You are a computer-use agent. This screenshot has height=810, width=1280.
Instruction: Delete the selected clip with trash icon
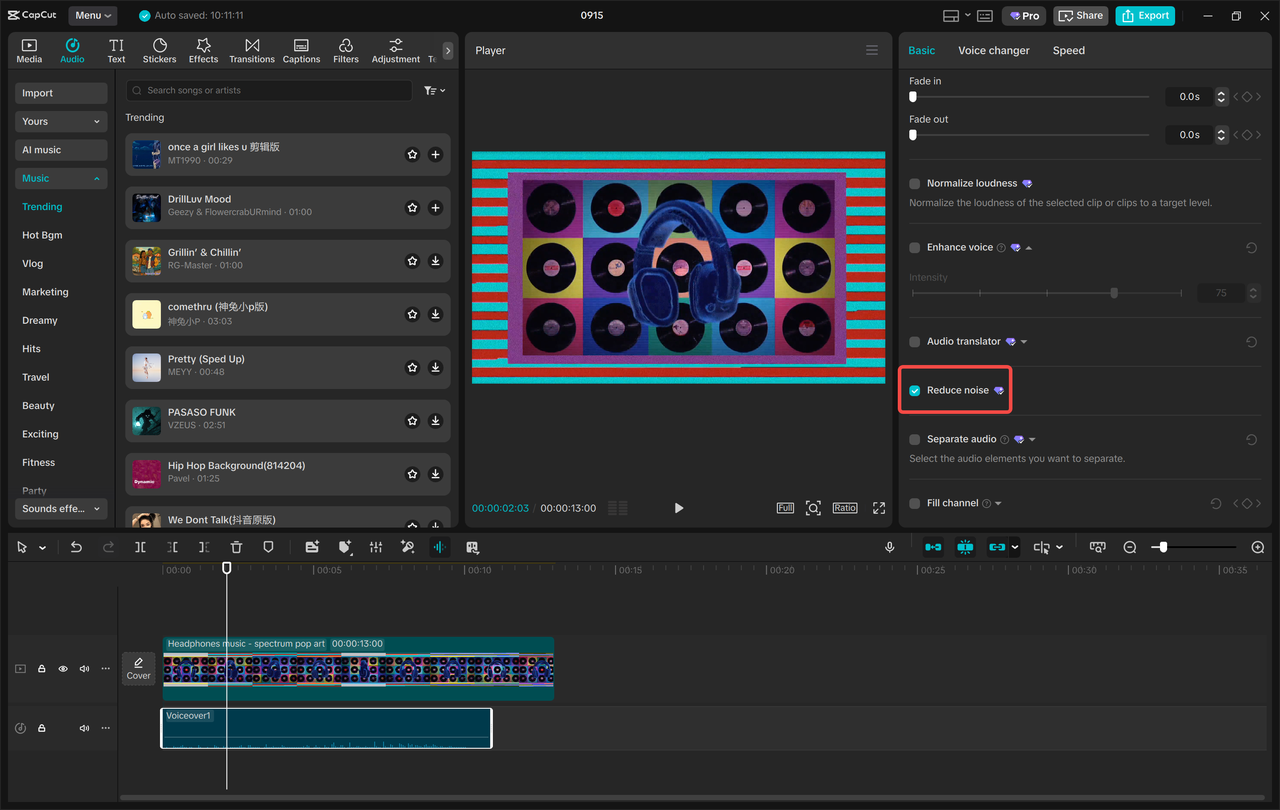tap(236, 547)
